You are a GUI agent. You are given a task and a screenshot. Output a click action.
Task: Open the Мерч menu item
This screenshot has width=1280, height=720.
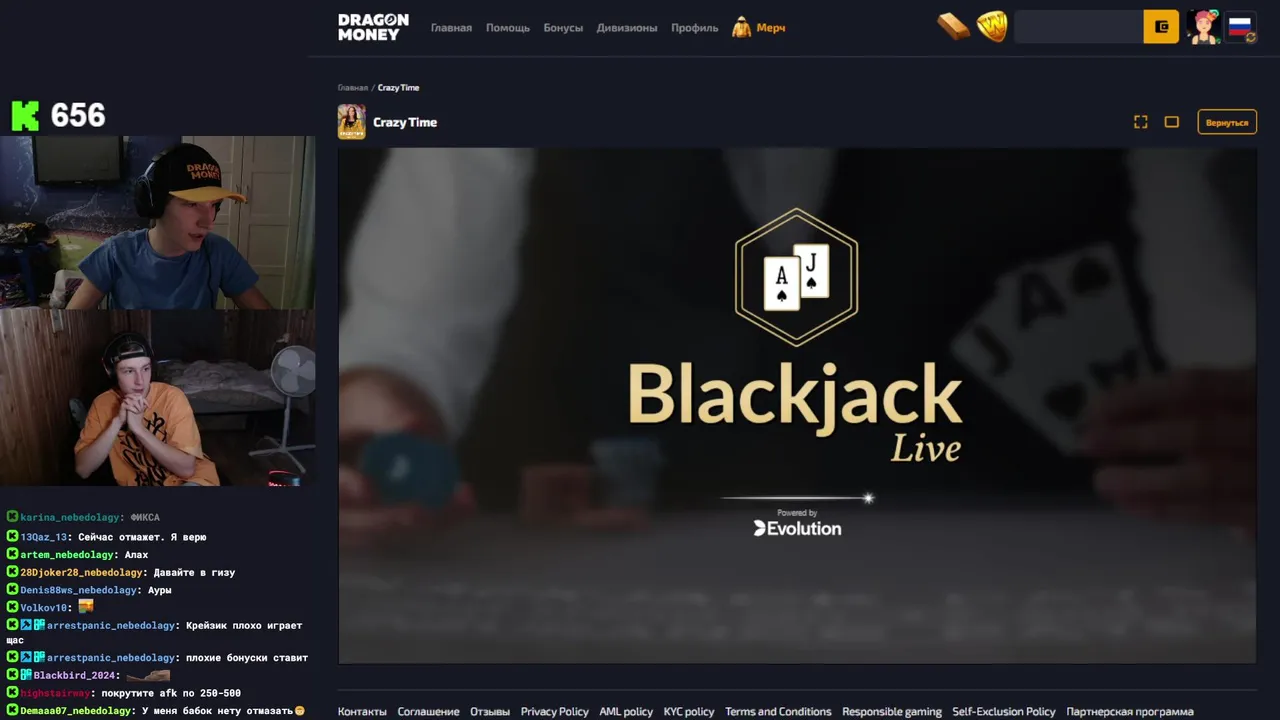(x=771, y=28)
